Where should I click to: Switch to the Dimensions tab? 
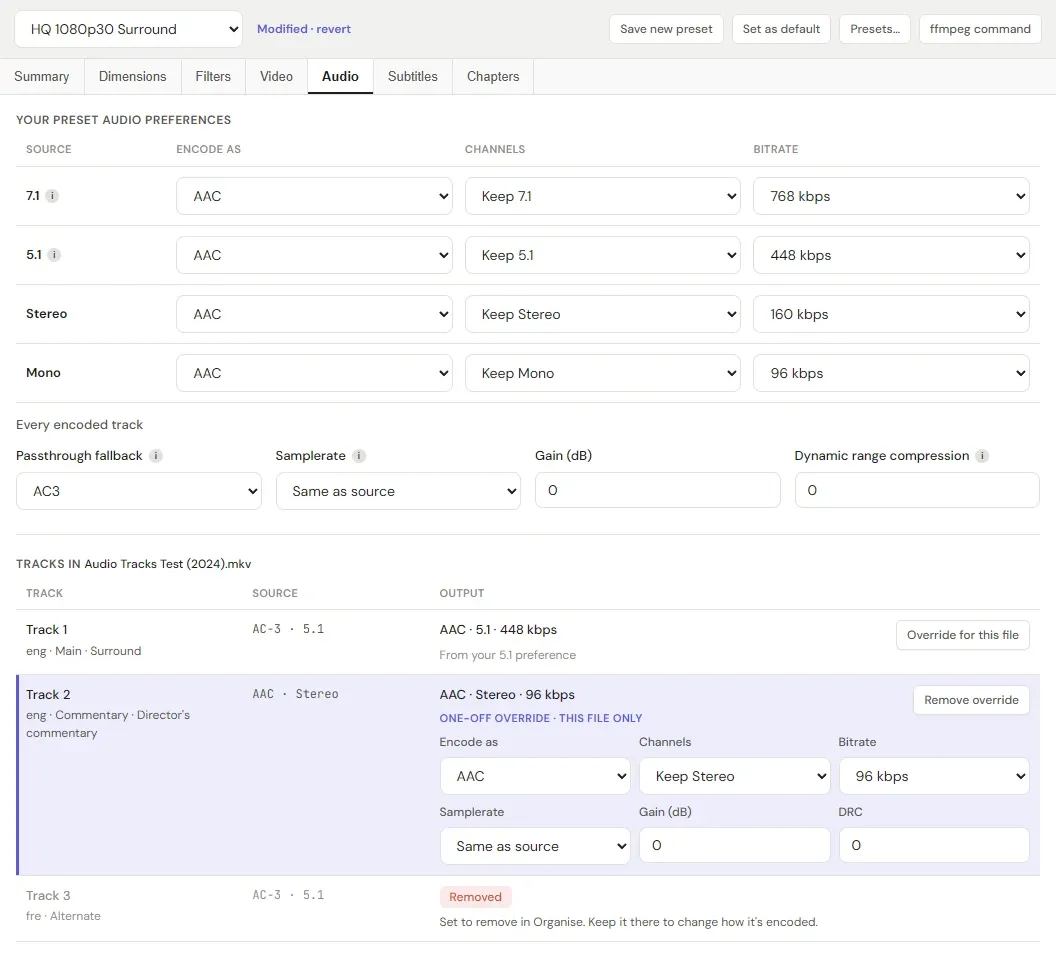click(x=133, y=76)
